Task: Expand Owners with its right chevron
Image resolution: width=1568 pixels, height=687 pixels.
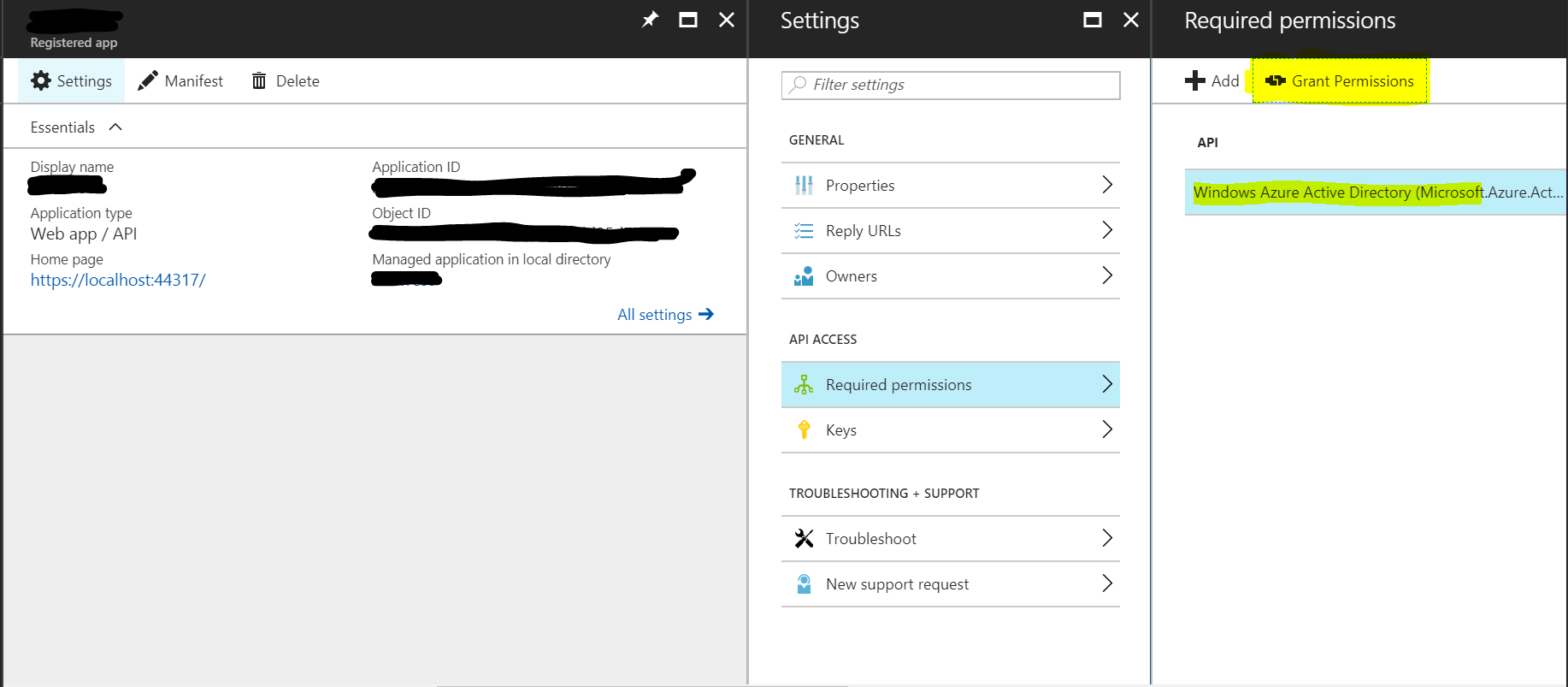Action: [x=1107, y=275]
